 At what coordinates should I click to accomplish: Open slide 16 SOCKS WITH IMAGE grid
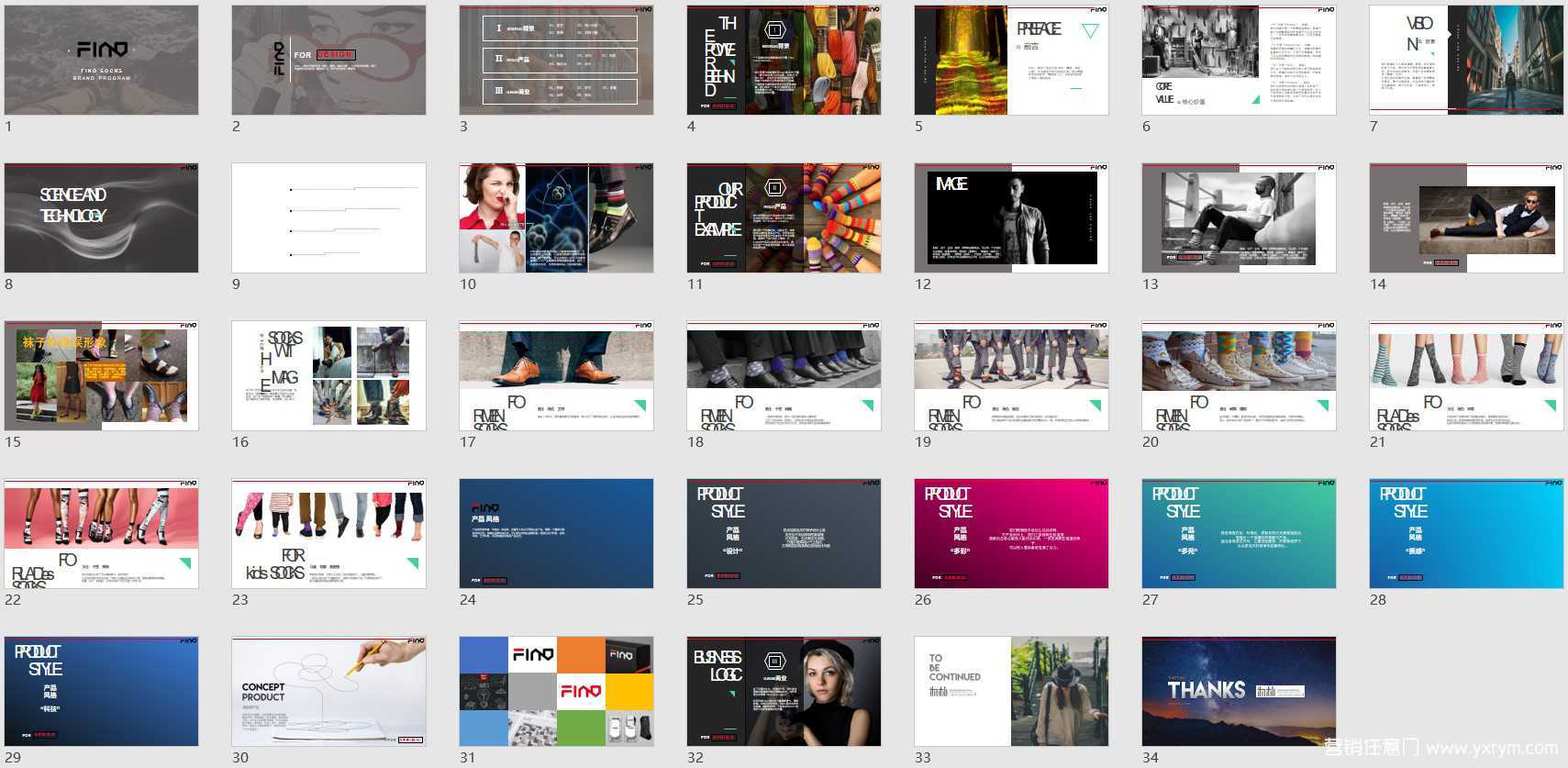coord(328,375)
